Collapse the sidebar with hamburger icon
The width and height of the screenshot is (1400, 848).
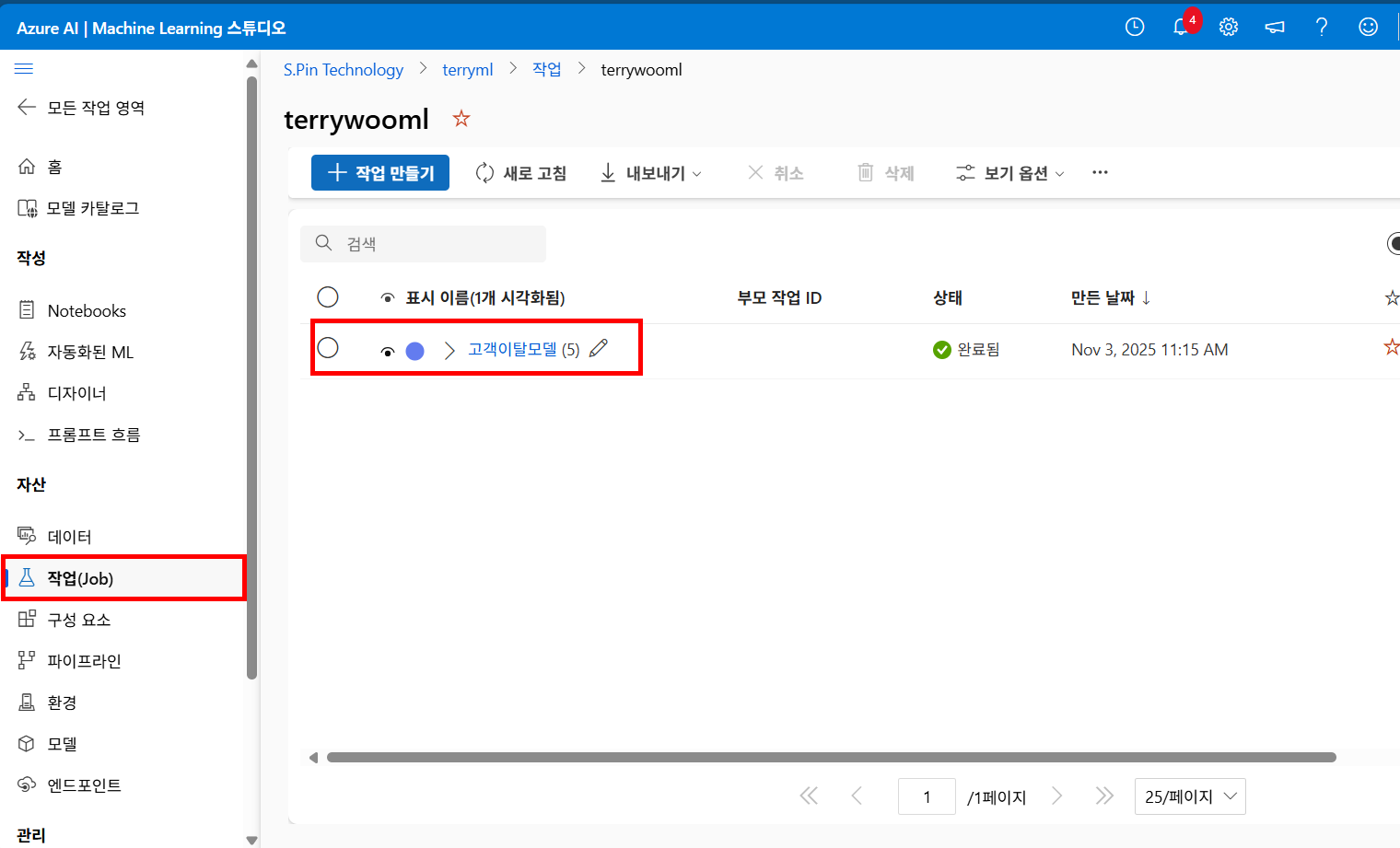[24, 68]
